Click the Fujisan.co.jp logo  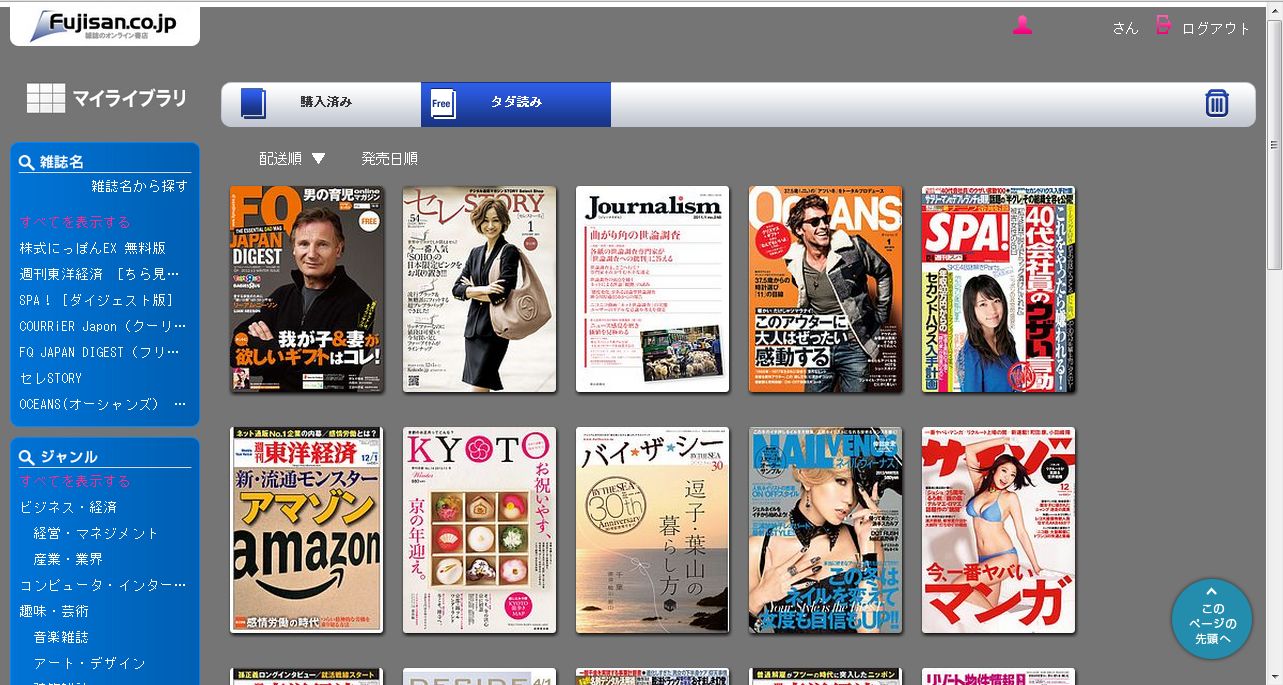pyautogui.click(x=104, y=26)
